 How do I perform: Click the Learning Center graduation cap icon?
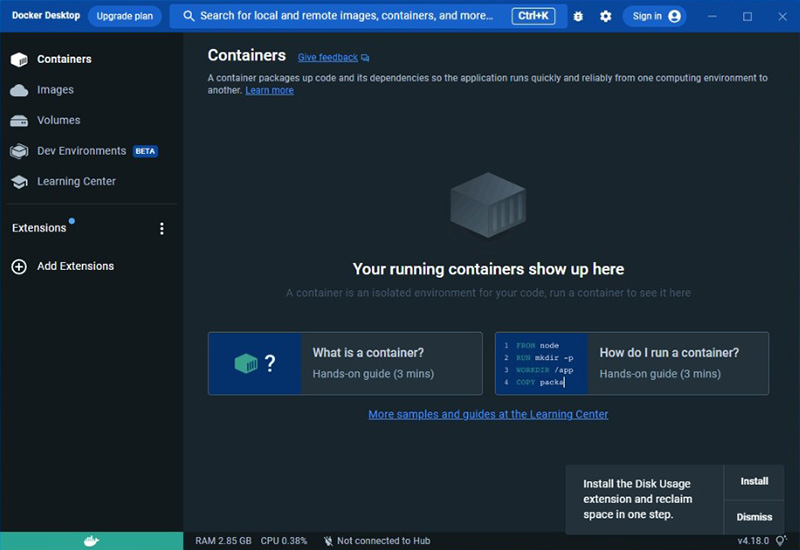(x=19, y=182)
